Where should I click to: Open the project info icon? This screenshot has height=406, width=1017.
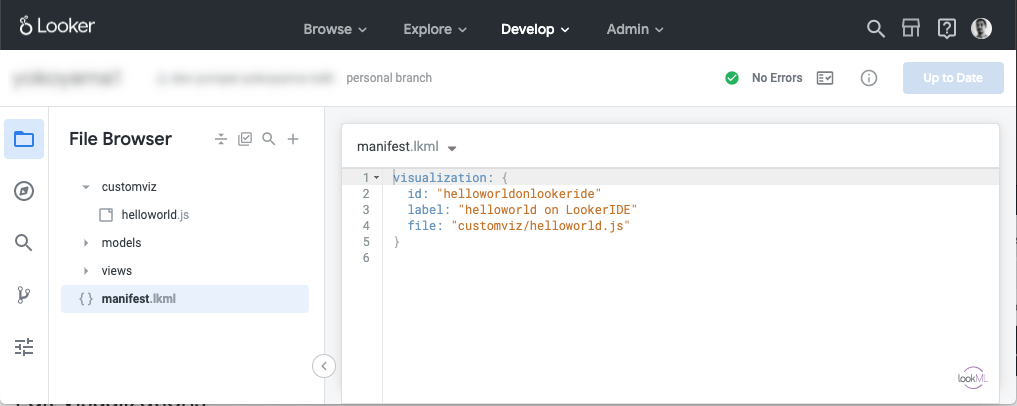868,78
